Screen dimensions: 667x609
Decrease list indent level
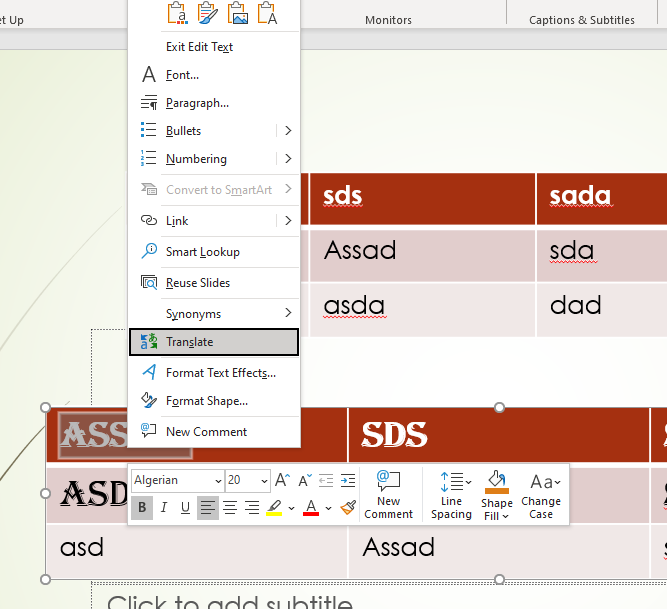click(326, 481)
